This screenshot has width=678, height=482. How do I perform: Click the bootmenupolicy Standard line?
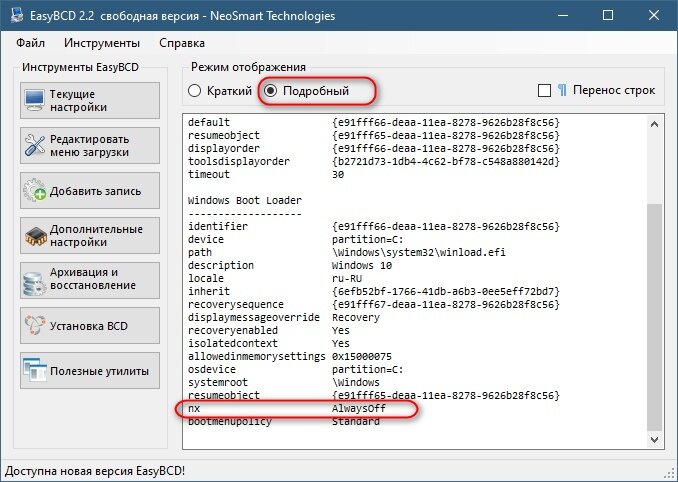pyautogui.click(x=284, y=421)
